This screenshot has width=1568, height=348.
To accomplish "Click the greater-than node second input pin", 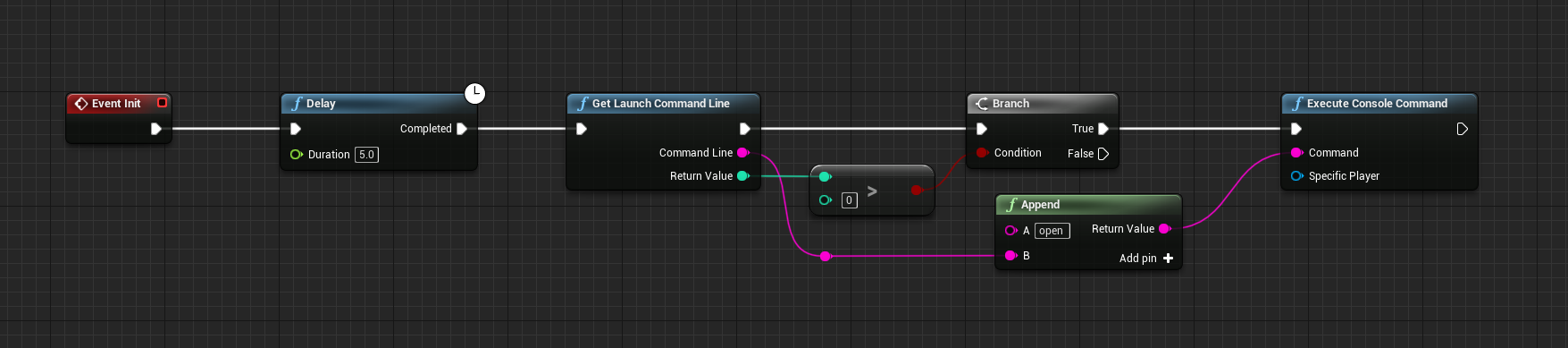I will pyautogui.click(x=825, y=199).
